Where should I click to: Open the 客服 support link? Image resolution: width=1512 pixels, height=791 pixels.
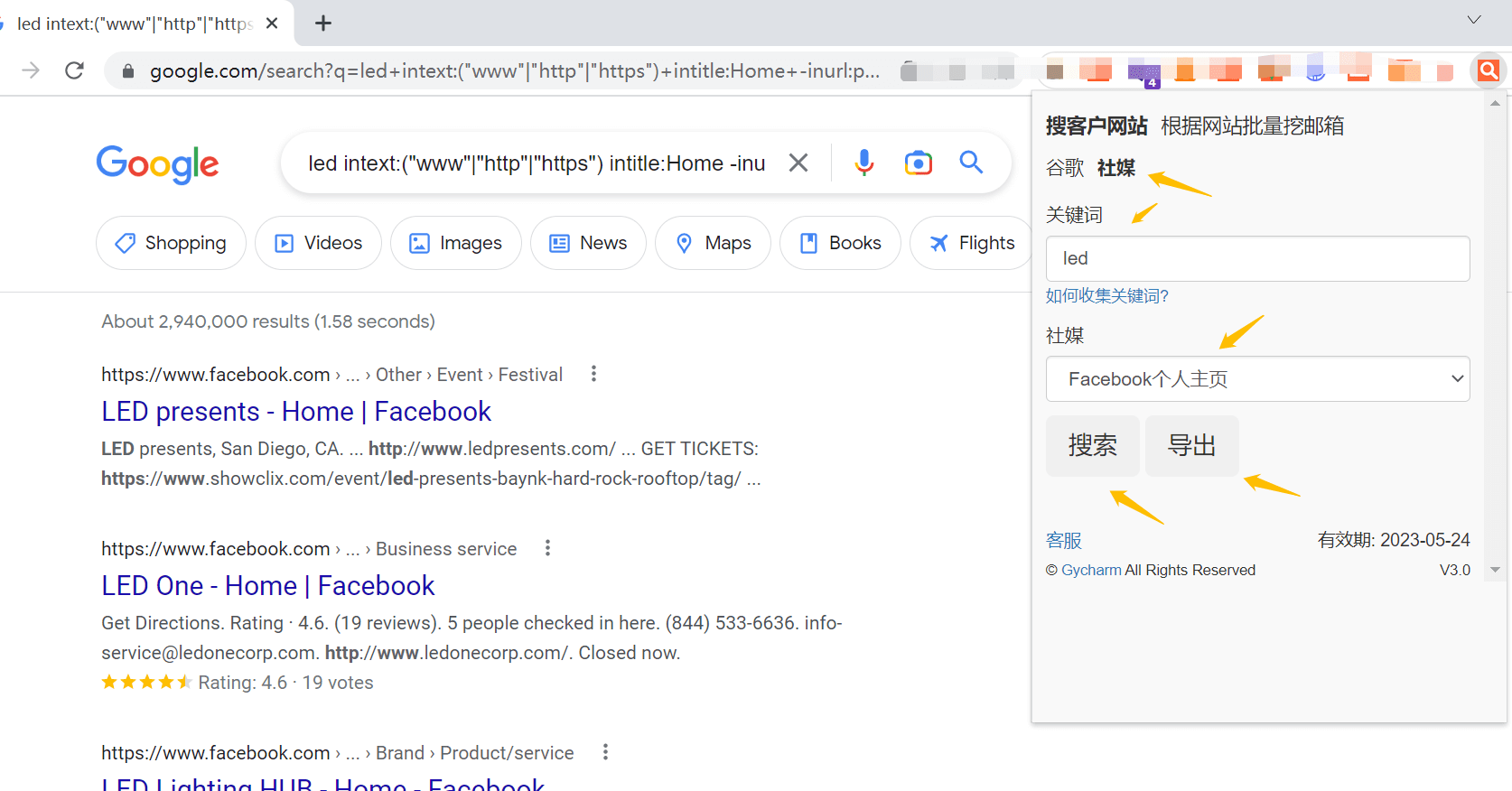(x=1064, y=540)
